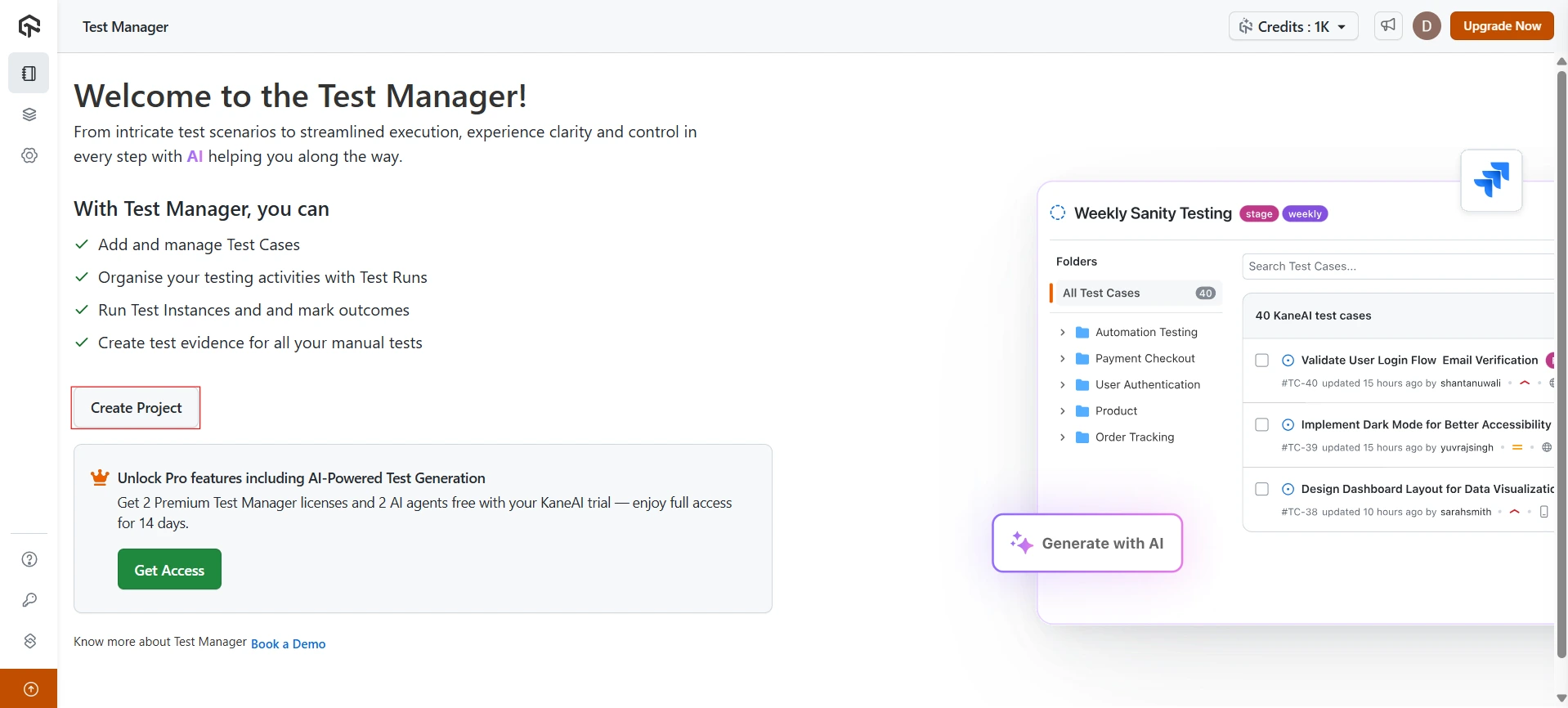Tick the Design Dashboard Layout checkbox
Image resolution: width=1568 pixels, height=708 pixels.
1261,490
